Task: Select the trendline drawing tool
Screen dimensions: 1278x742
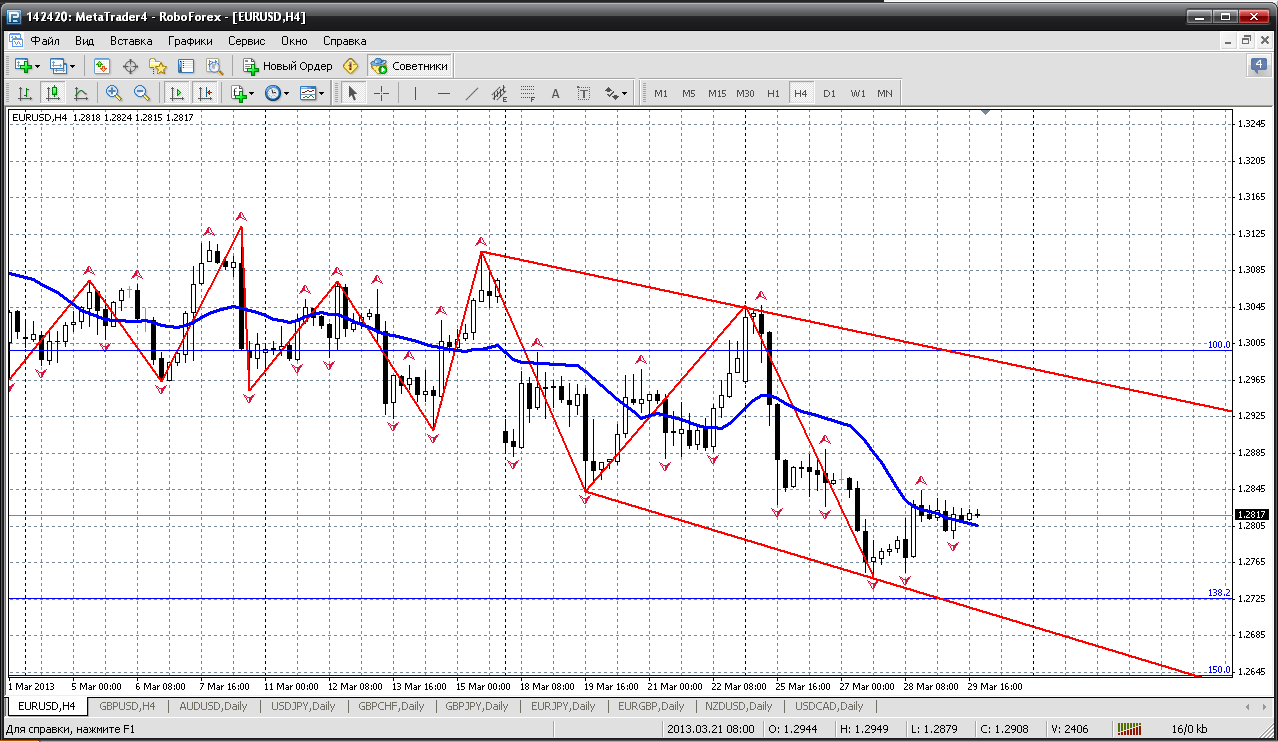Action: point(471,93)
